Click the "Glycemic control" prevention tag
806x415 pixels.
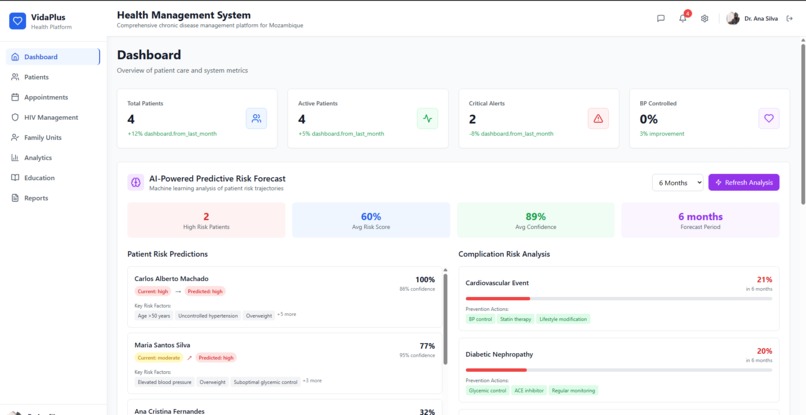[488, 390]
